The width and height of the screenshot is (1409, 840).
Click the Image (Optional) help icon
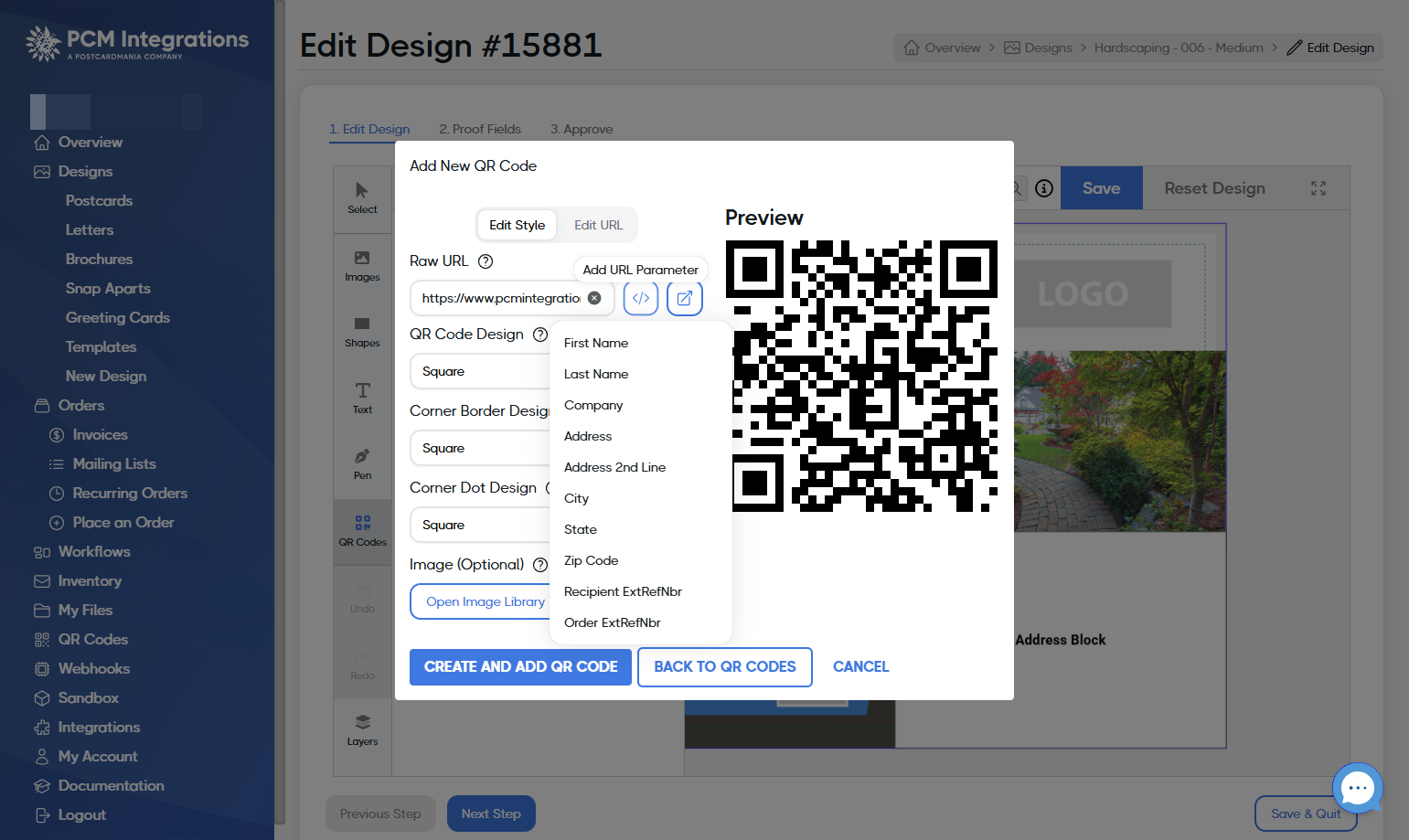pos(540,565)
